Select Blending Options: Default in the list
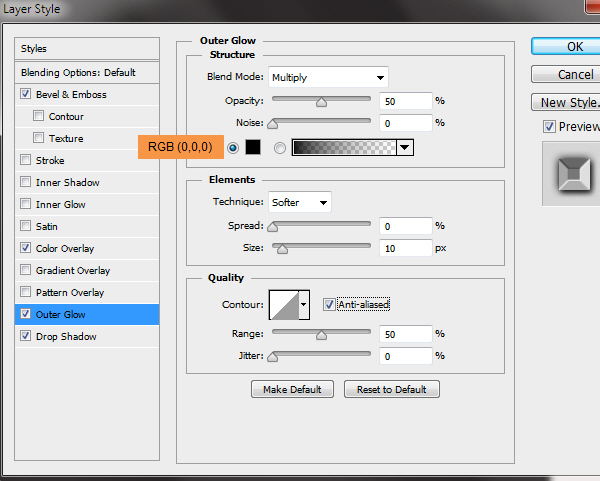Viewport: 600px width, 481px height. coord(78,73)
